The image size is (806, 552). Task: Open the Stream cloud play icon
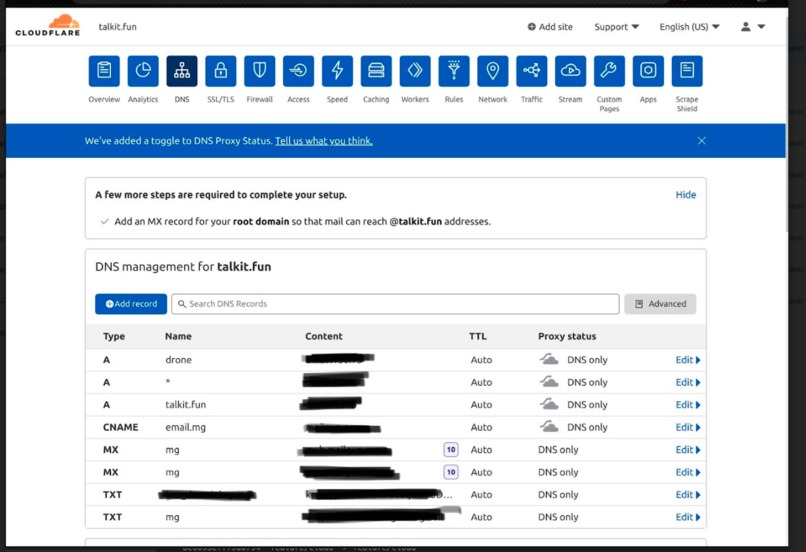point(571,71)
